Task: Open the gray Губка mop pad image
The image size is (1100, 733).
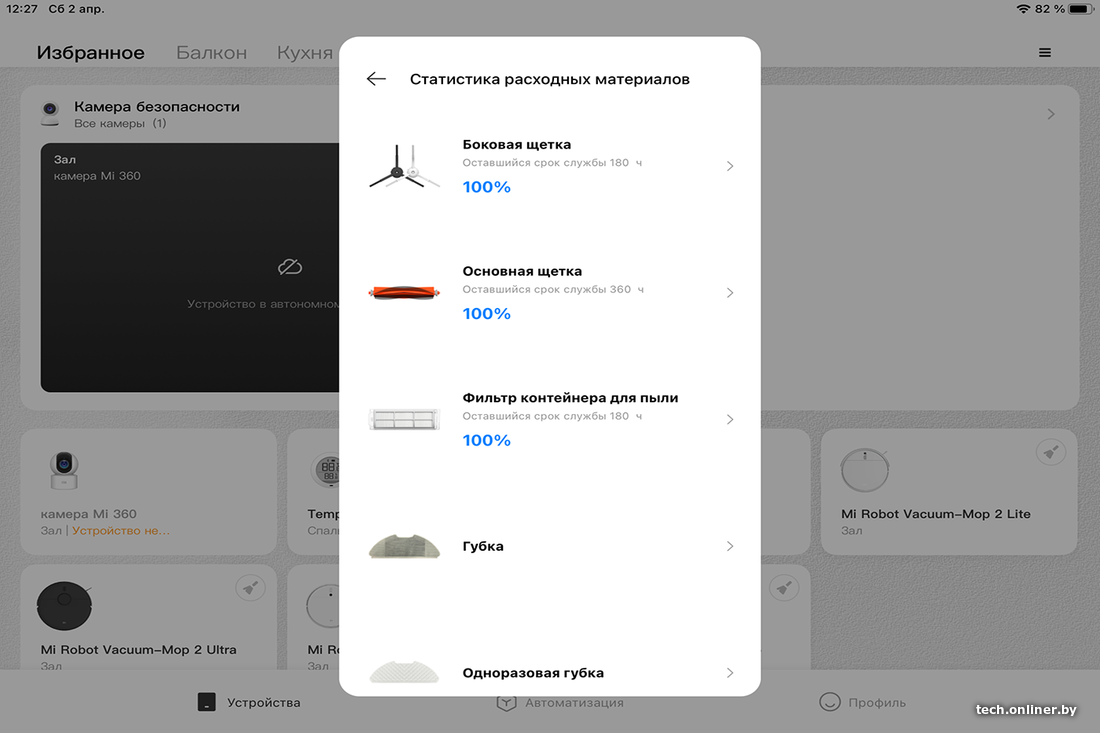Action: coord(404,546)
